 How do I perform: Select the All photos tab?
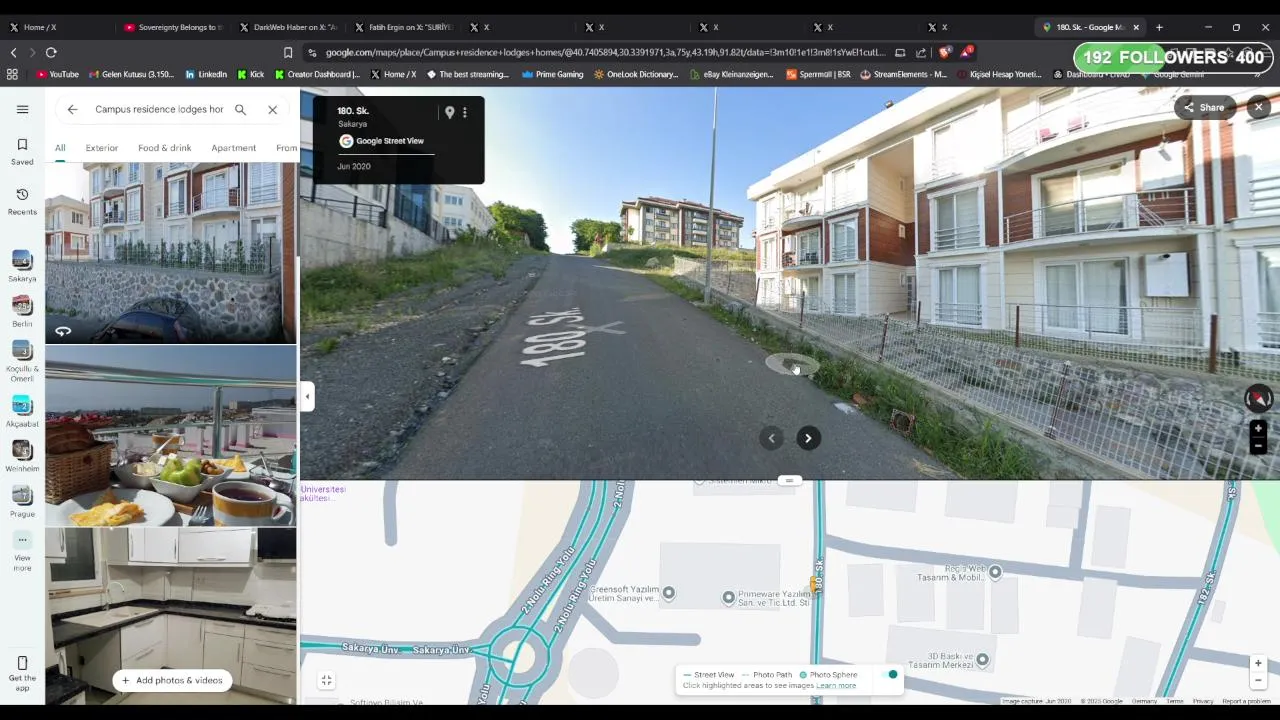(x=60, y=148)
